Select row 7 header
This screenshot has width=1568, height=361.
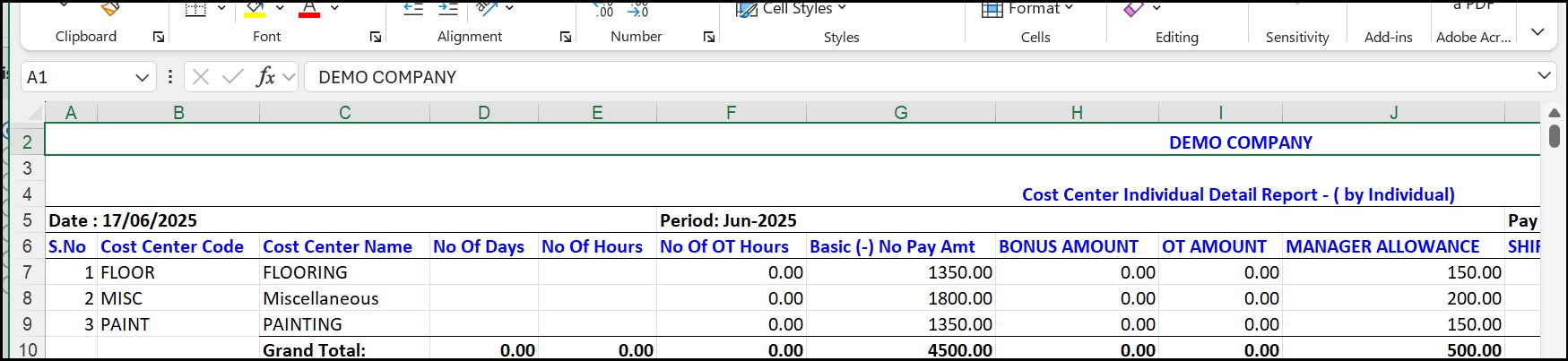pos(27,272)
